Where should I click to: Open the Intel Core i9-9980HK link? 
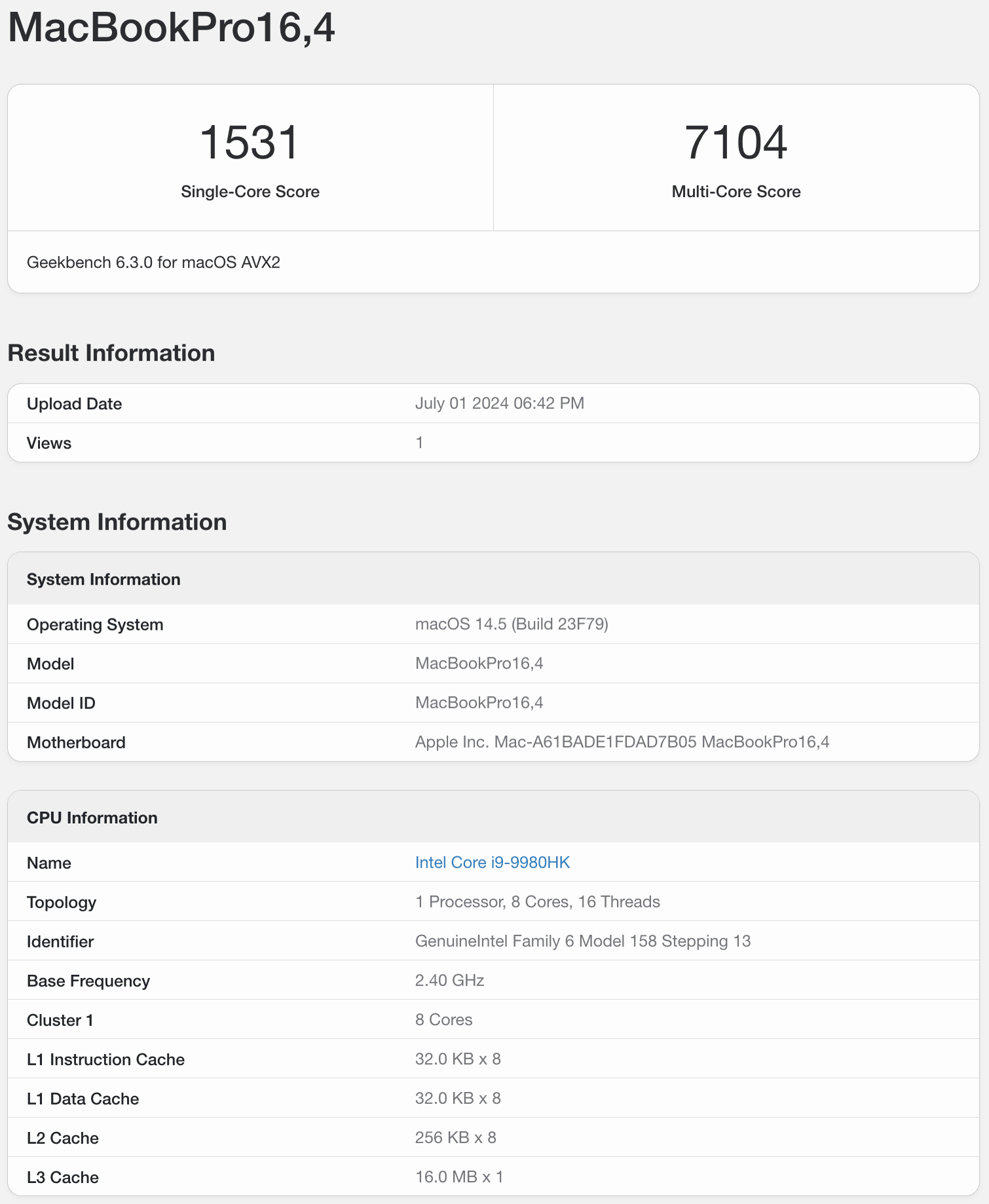(493, 862)
